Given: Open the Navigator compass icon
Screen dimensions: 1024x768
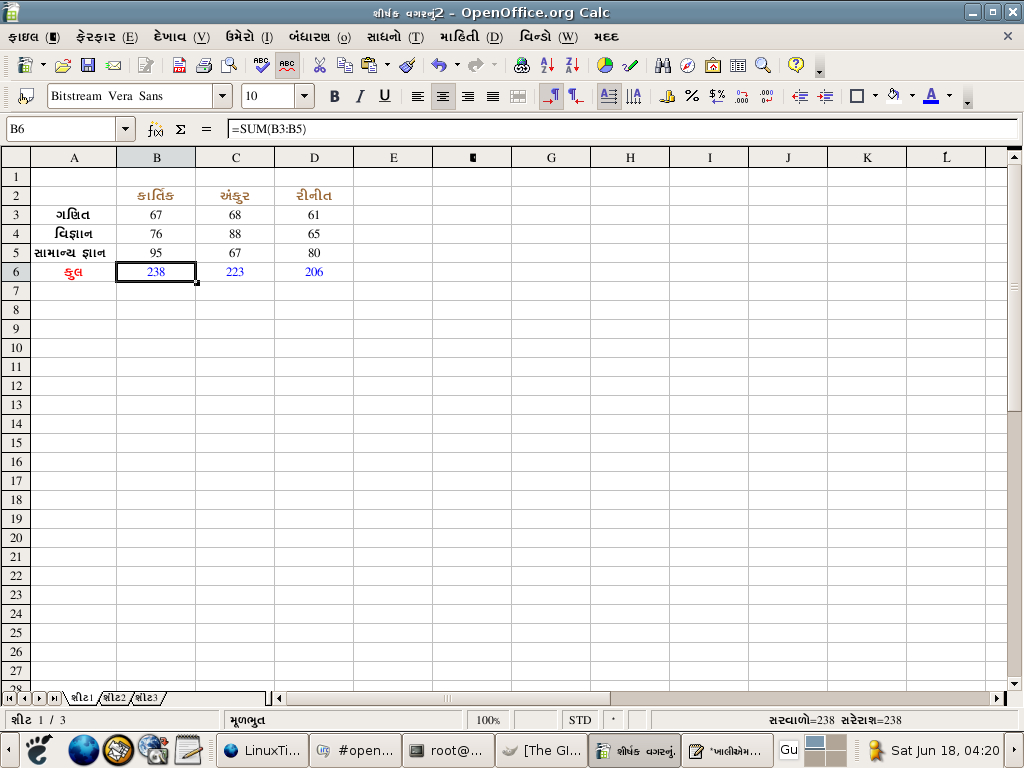Looking at the screenshot, I should [x=687, y=66].
